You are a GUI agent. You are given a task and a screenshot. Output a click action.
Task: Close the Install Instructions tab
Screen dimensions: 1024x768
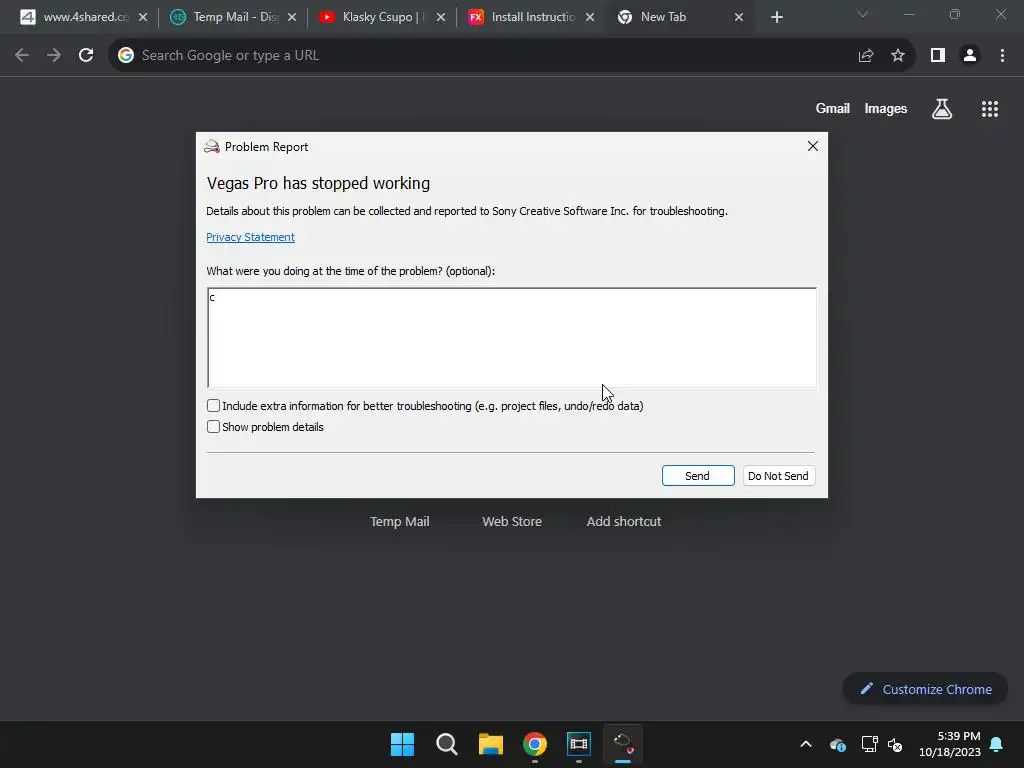point(590,17)
